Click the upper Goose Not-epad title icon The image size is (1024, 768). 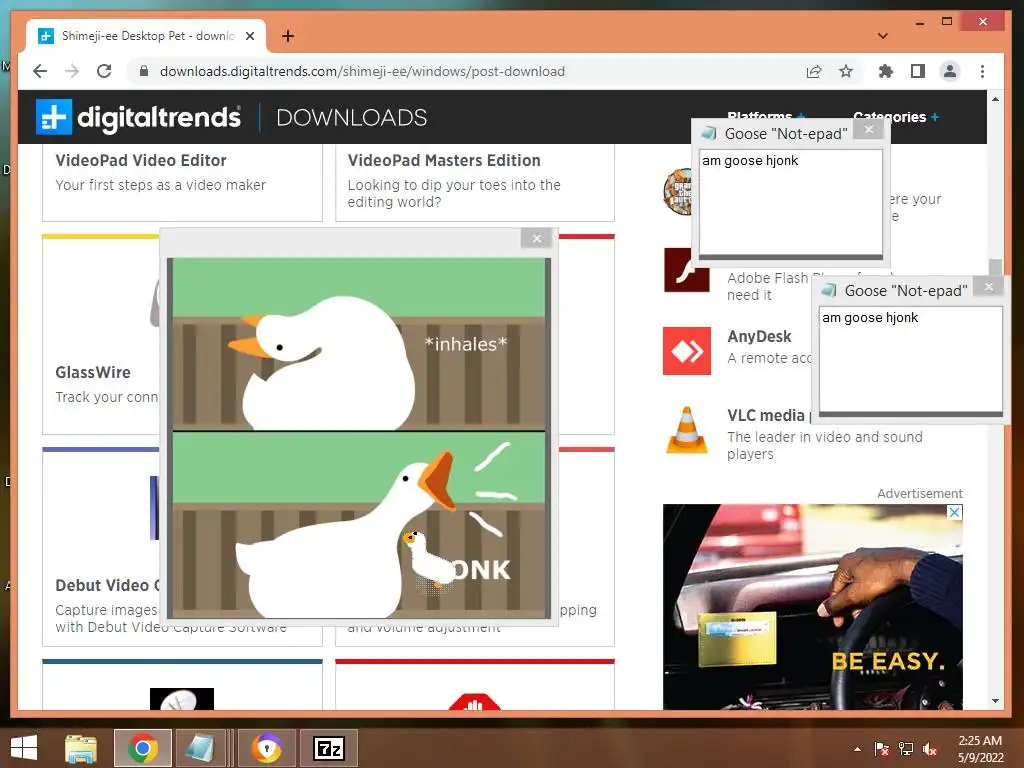(709, 133)
